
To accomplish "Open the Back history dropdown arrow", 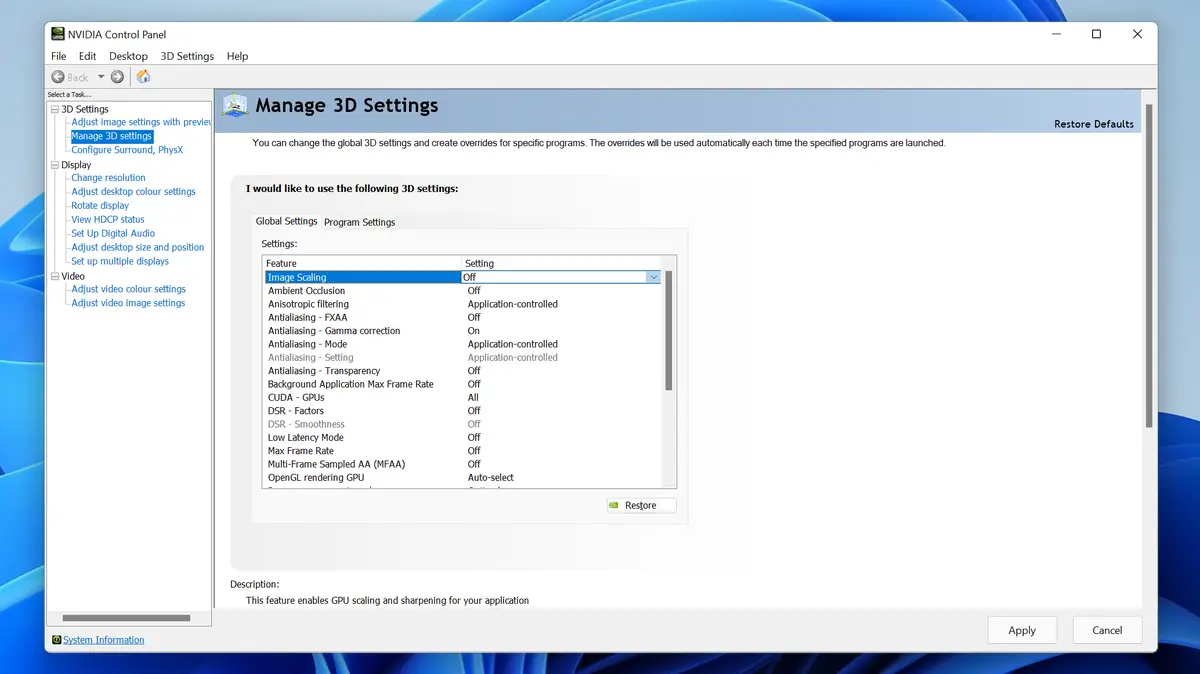I will (x=101, y=77).
